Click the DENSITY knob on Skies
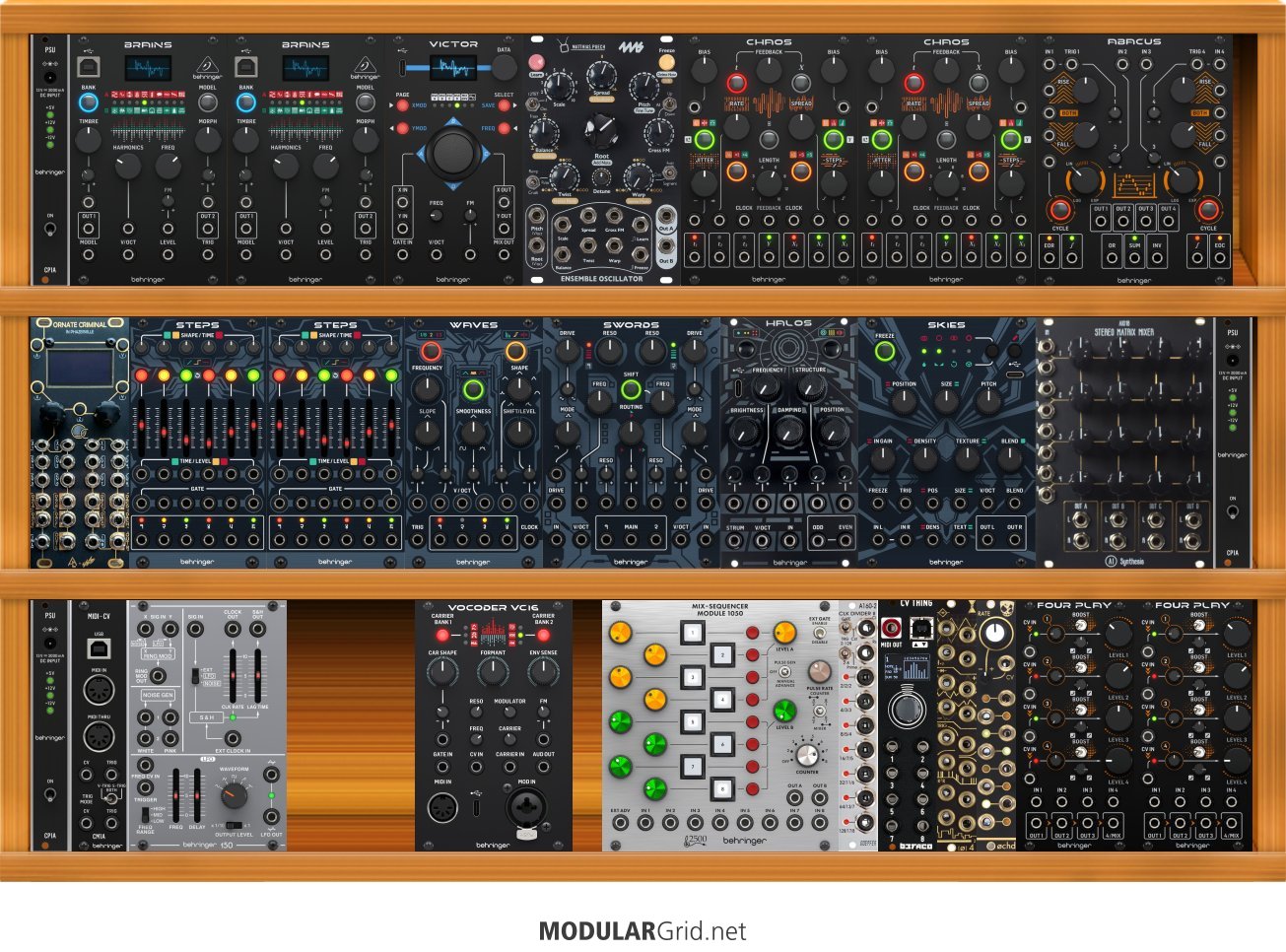1286x952 pixels. 925,459
